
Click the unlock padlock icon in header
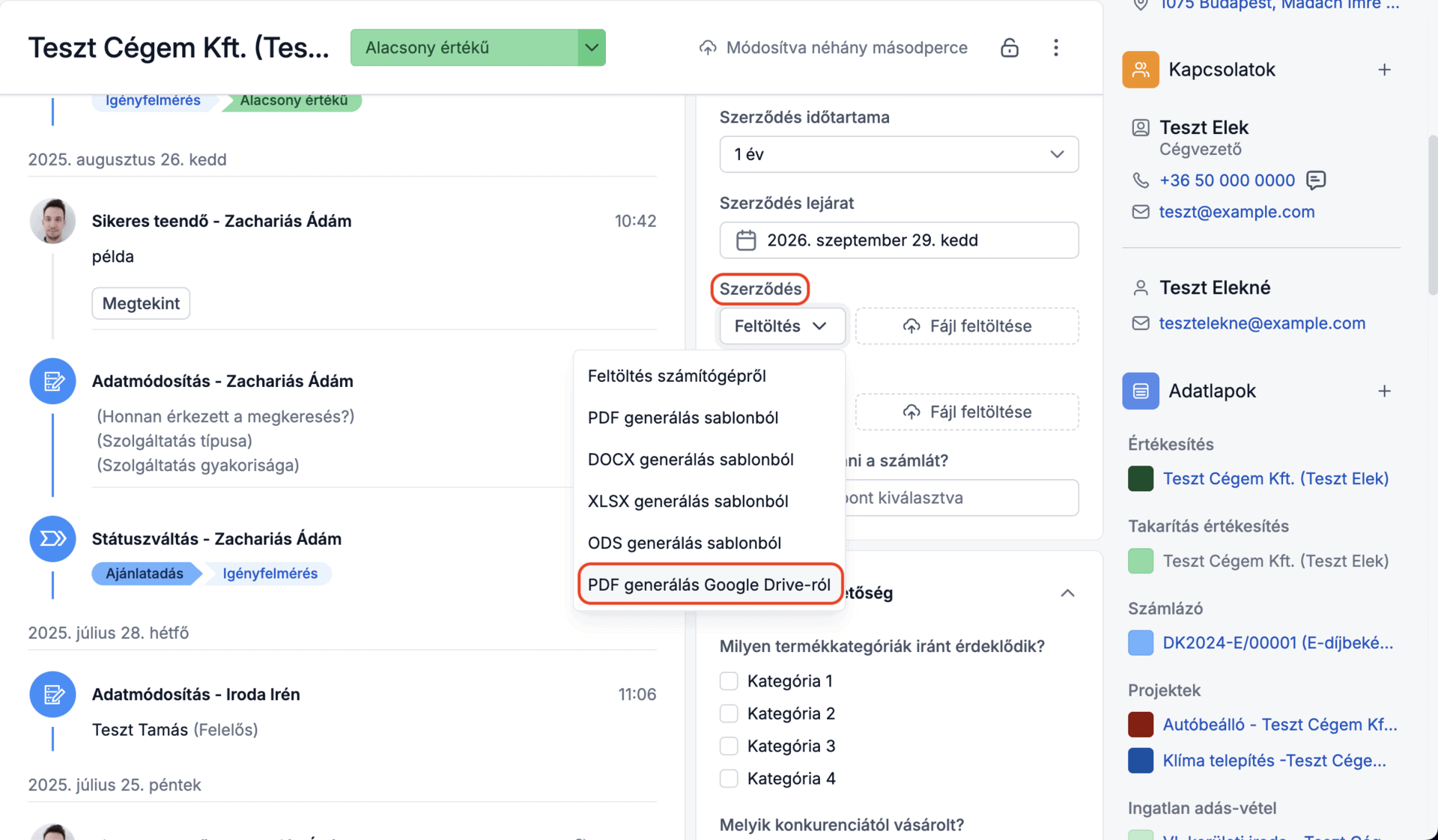[1009, 48]
